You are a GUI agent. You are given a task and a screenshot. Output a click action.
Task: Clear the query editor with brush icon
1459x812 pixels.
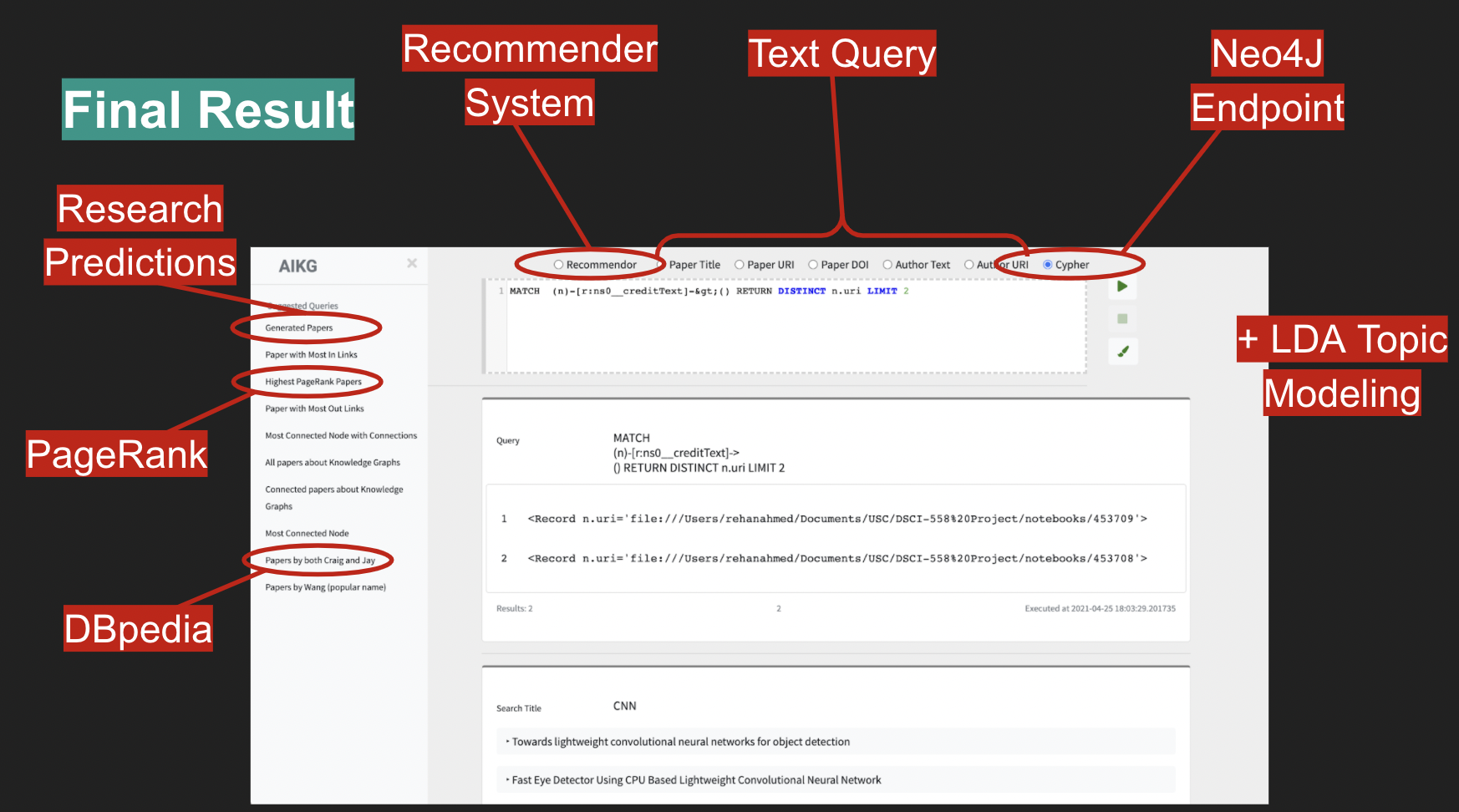1122,351
